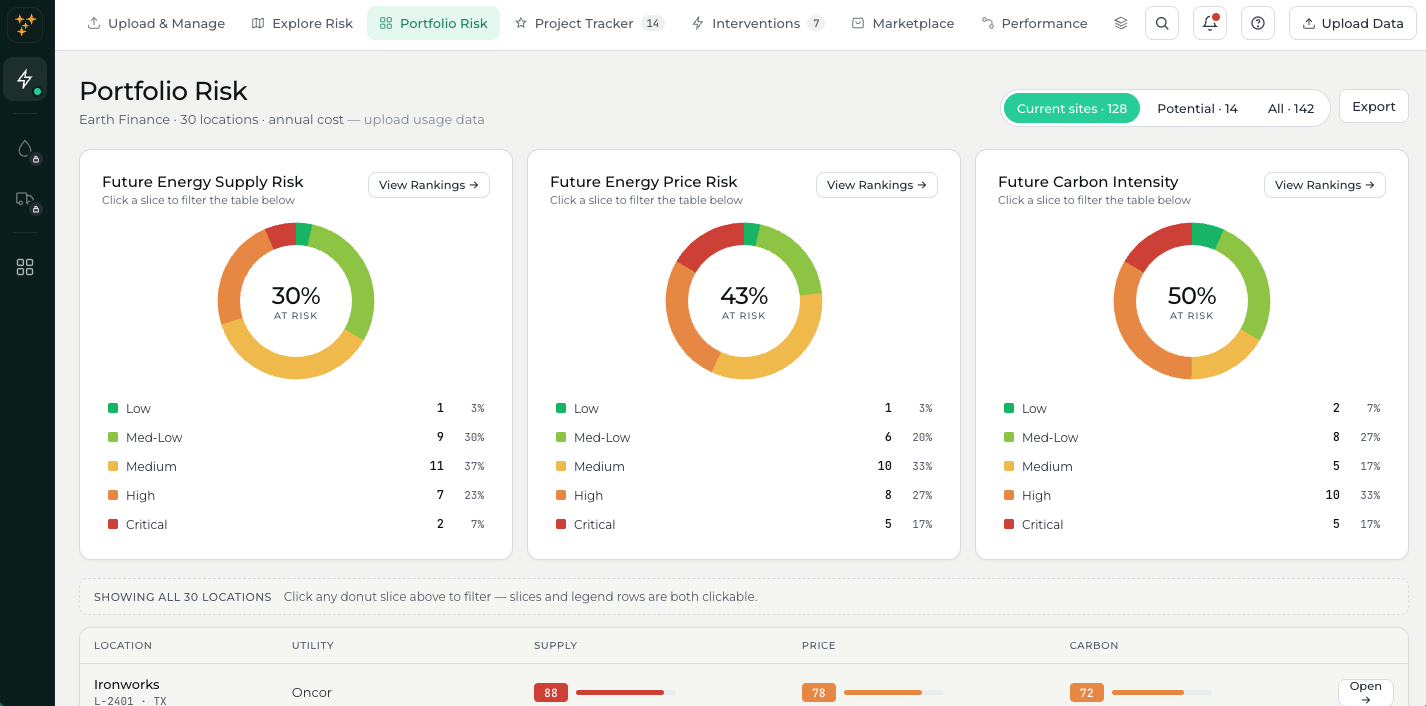Open notifications bell icon
This screenshot has width=1426, height=706.
pyautogui.click(x=1210, y=23)
